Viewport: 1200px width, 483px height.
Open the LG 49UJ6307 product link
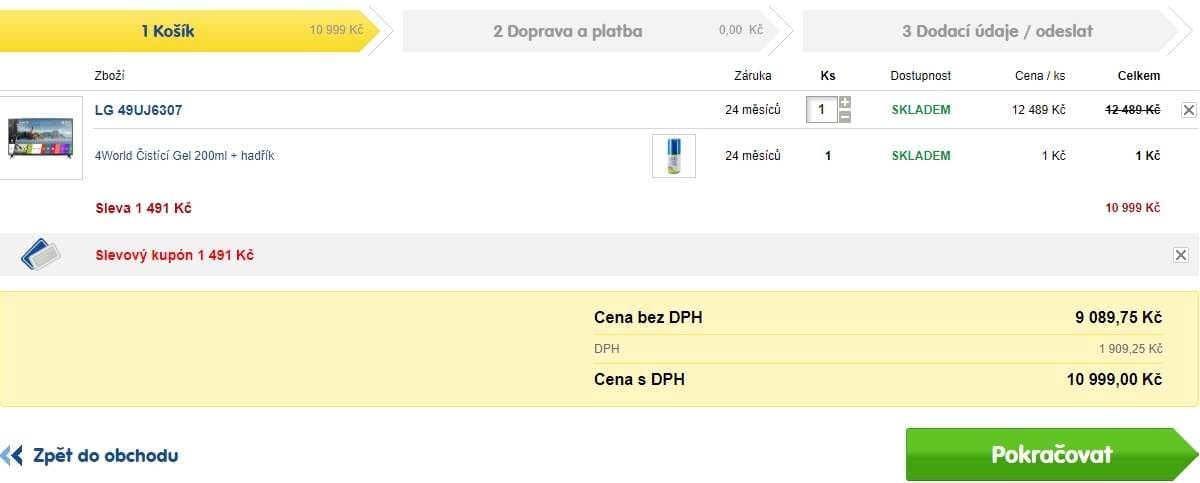138,110
